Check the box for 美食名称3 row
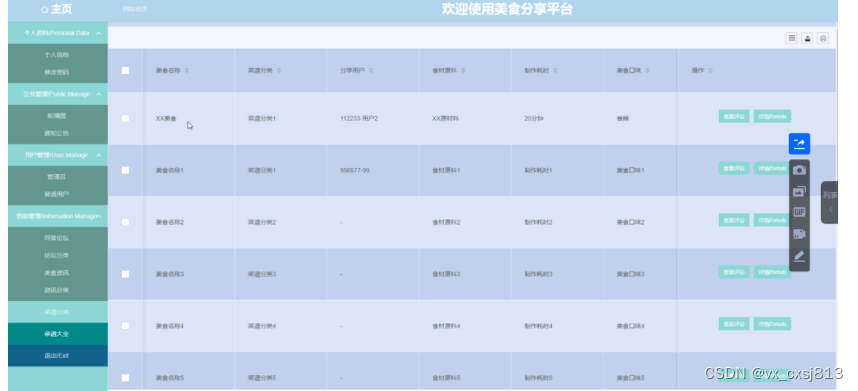The height and width of the screenshot is (391, 858). (125, 274)
